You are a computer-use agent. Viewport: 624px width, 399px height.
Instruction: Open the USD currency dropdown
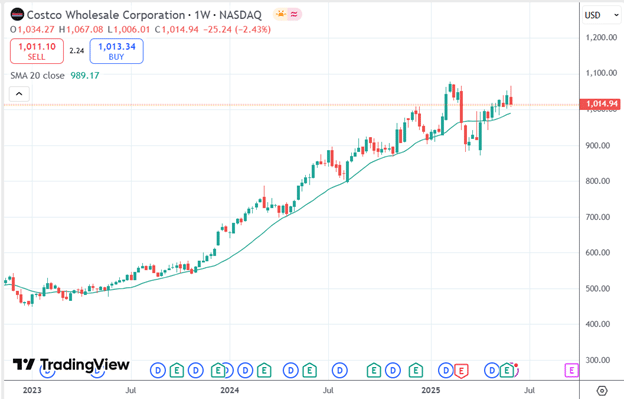click(601, 15)
